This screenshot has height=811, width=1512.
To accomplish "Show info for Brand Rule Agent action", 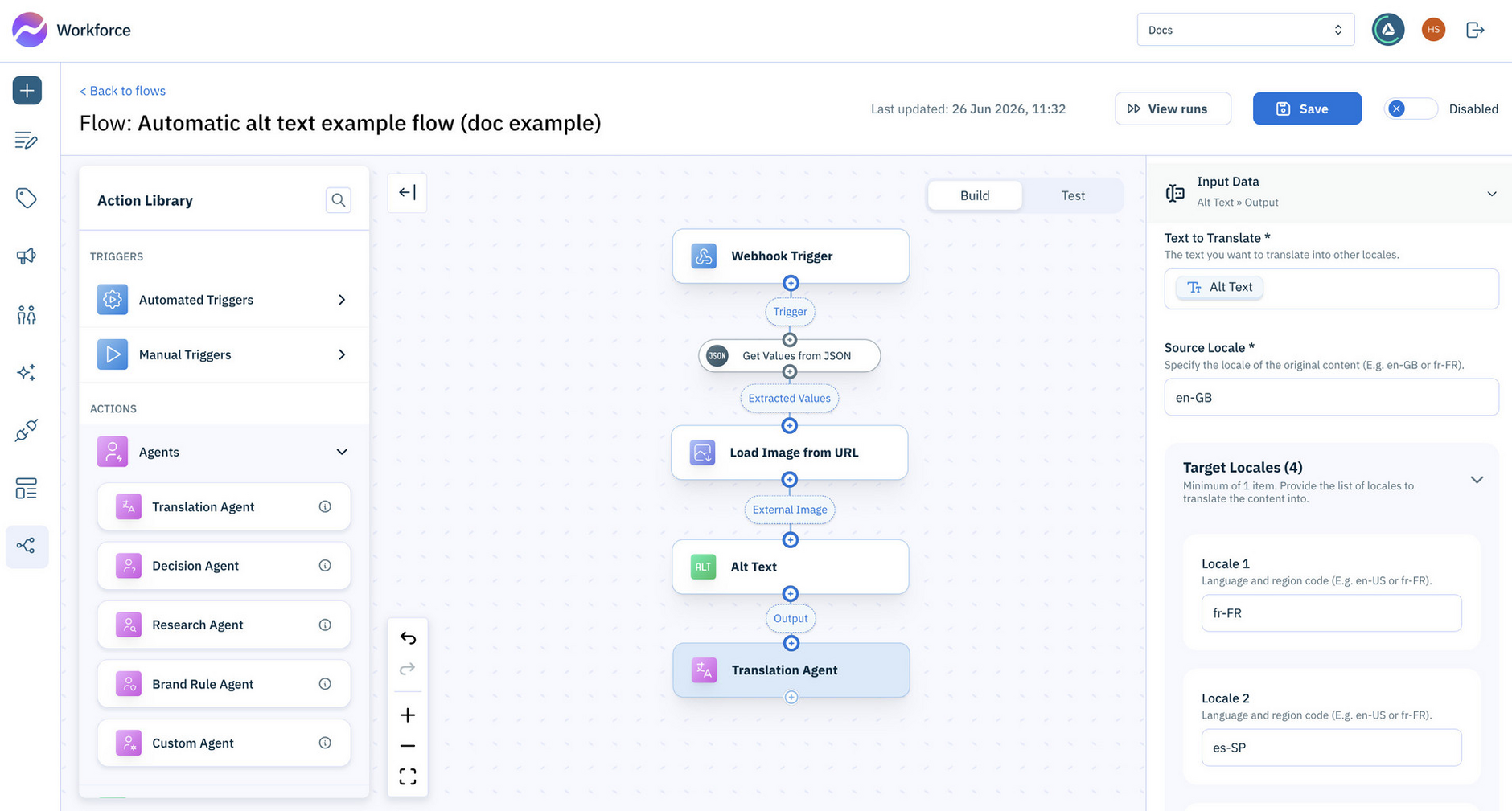I will click(325, 684).
